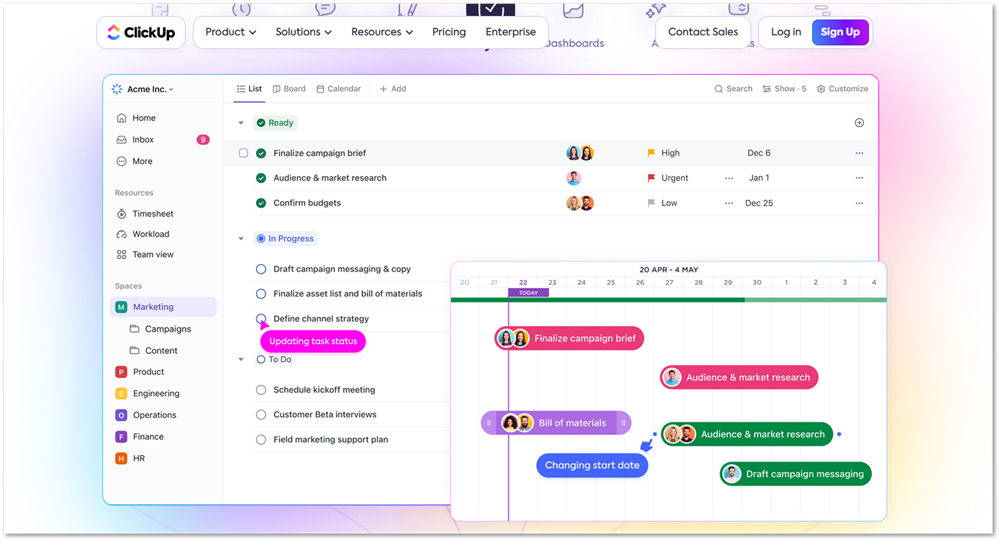Mark Field marketing support plan status circle
Screen dimensions: 999x540
261,439
